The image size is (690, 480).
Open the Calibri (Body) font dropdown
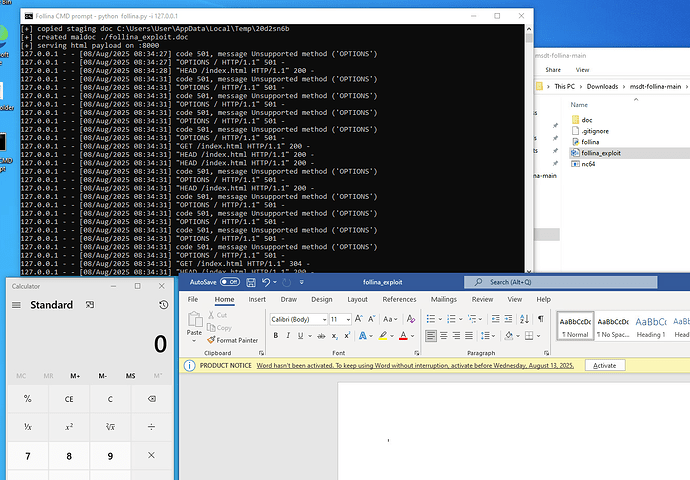point(322,319)
